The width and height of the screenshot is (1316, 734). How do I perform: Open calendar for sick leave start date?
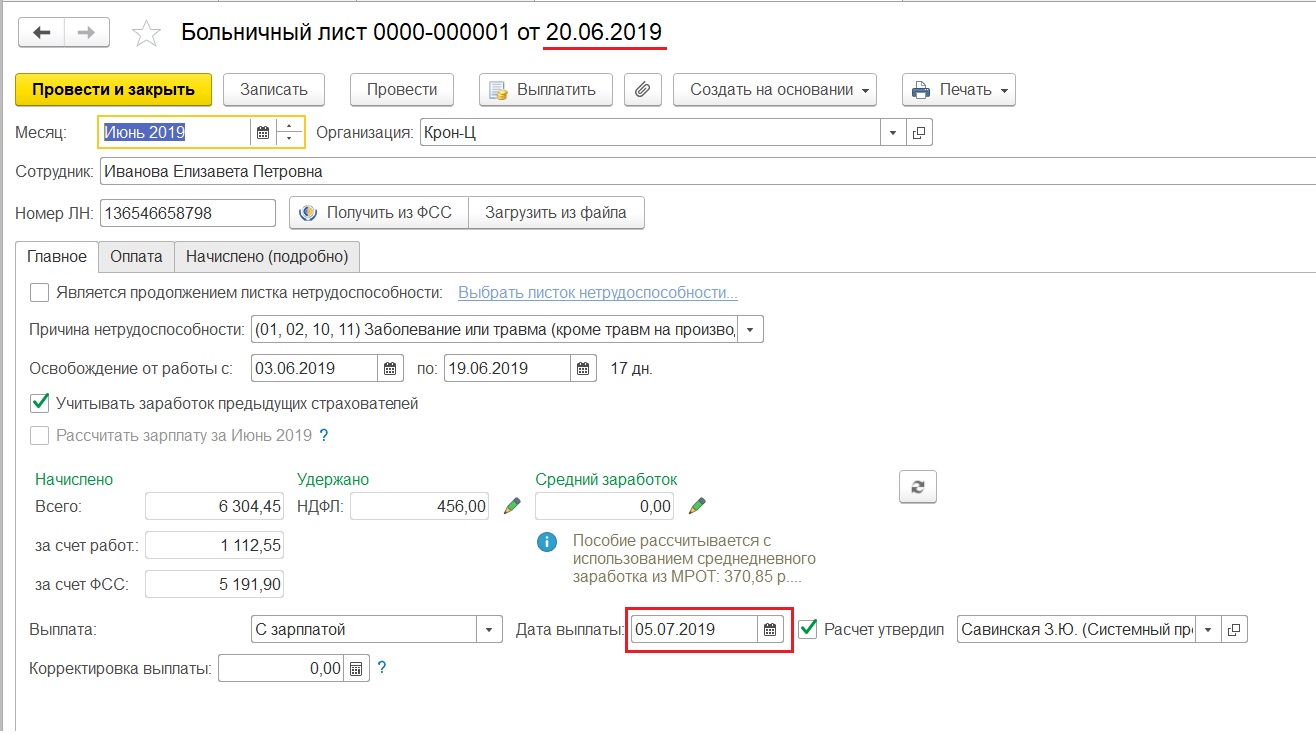(x=390, y=368)
